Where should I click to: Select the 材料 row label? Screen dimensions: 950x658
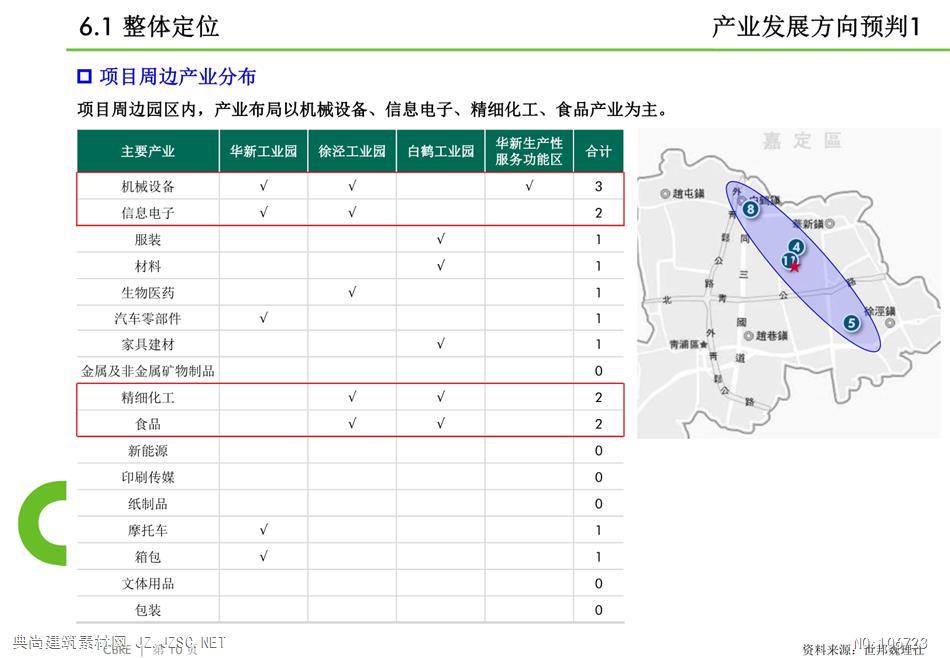148,266
